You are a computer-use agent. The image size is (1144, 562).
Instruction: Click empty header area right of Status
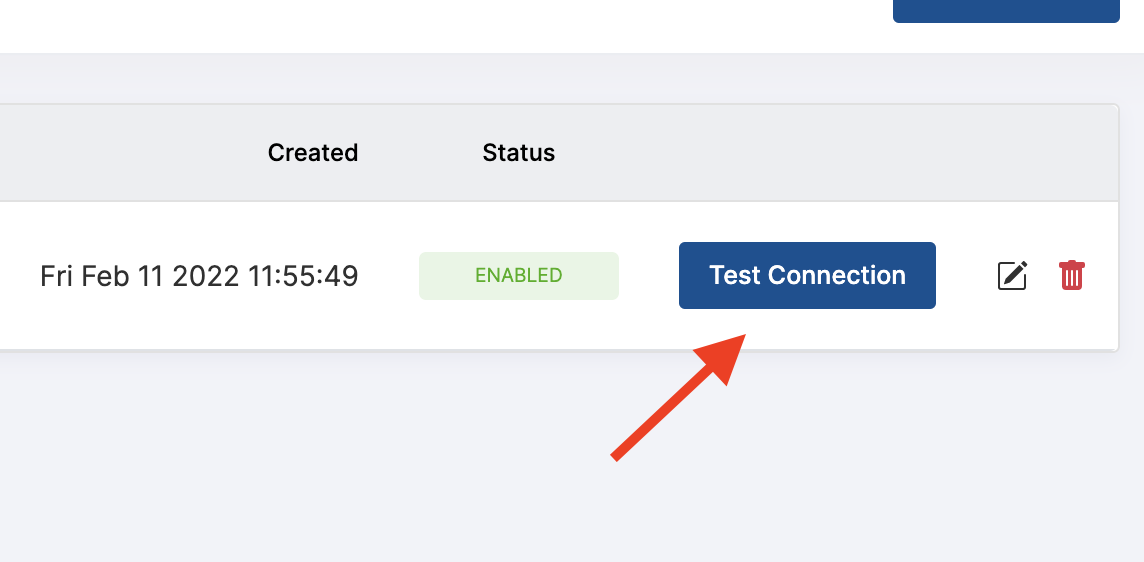coord(832,153)
